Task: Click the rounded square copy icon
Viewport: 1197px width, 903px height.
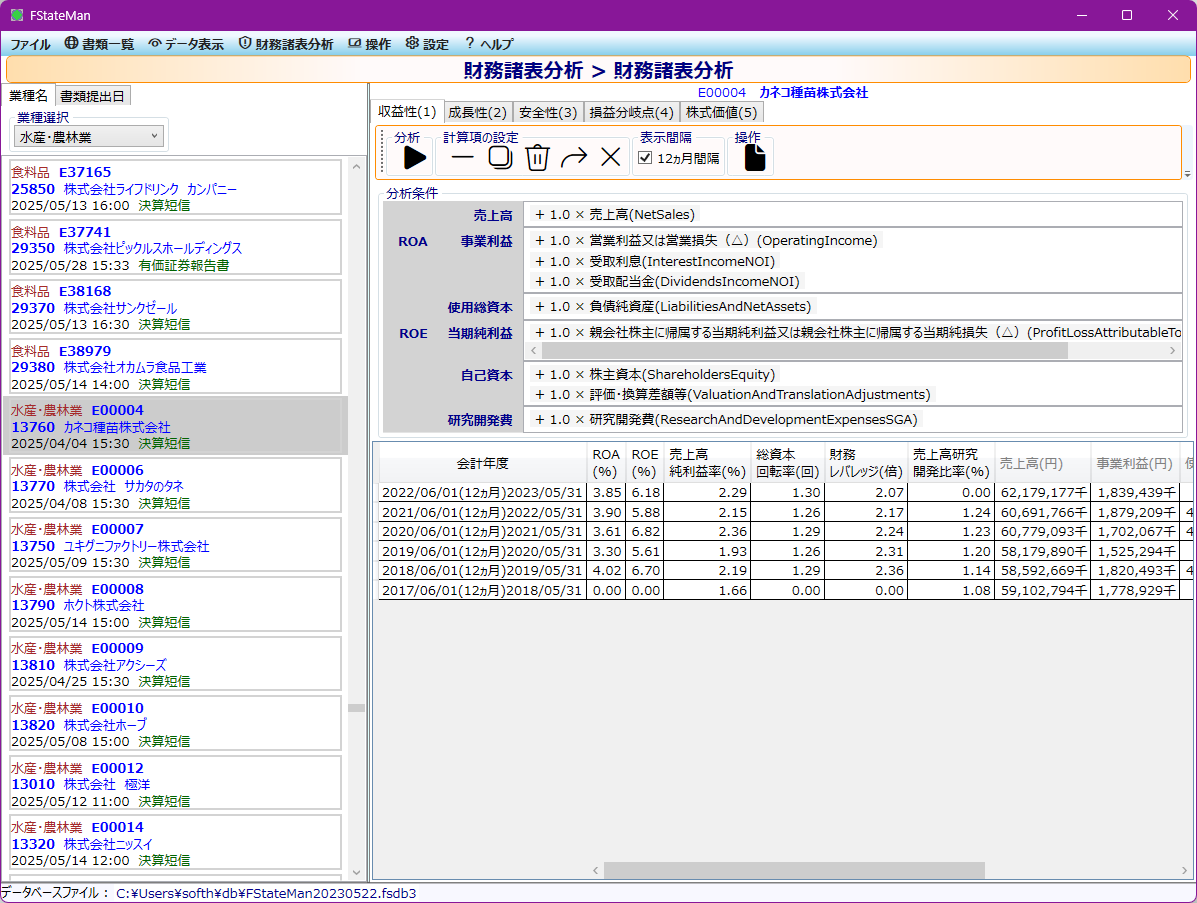Action: click(500, 158)
